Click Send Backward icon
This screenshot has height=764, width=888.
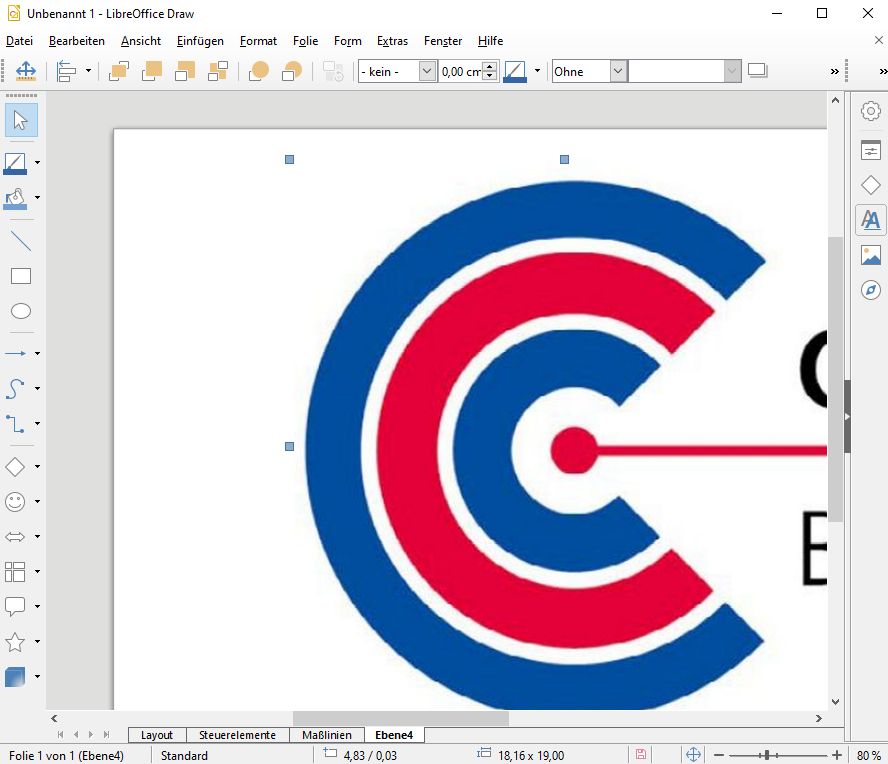point(185,71)
